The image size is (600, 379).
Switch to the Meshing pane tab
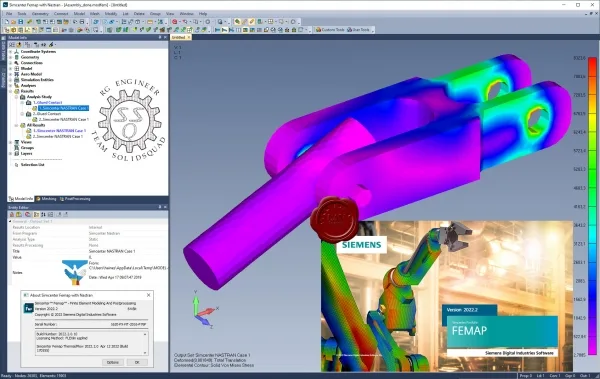tap(46, 199)
